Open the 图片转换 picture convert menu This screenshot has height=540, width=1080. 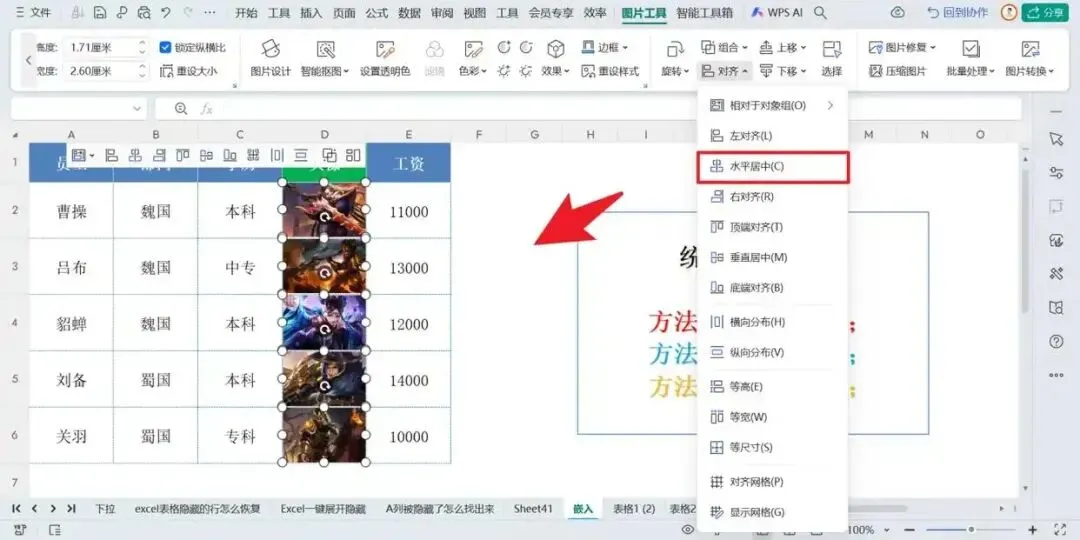tap(1030, 58)
